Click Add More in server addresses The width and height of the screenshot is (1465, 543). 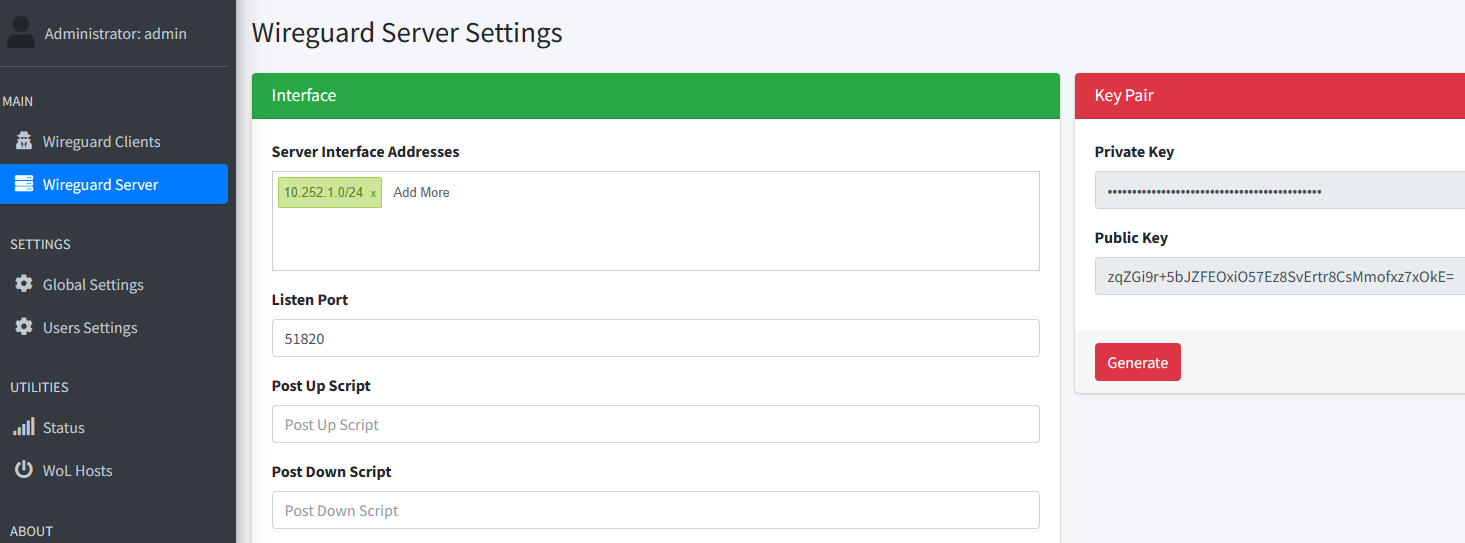click(x=421, y=193)
